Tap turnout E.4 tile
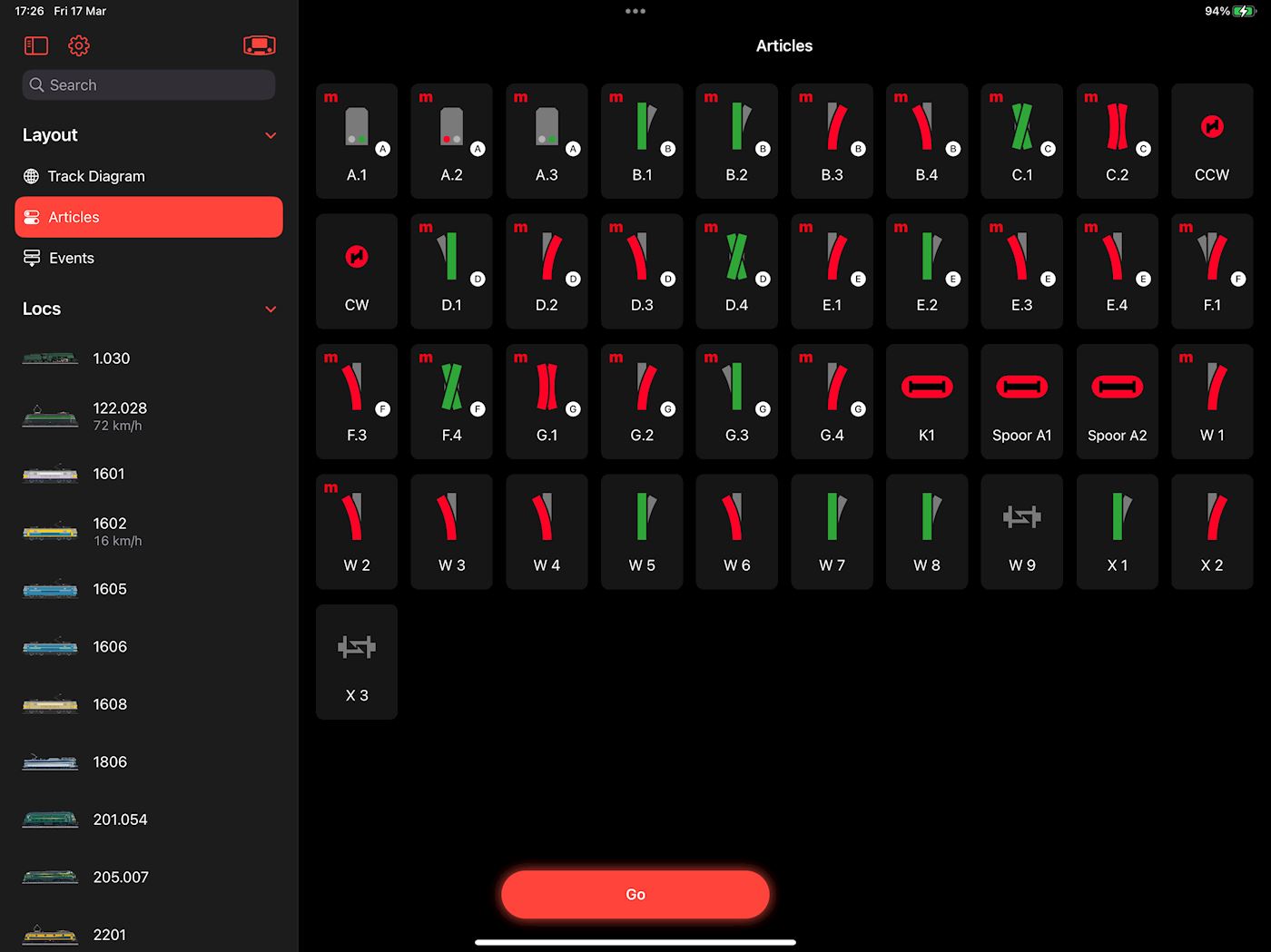The height and width of the screenshot is (952, 1271). (1118, 271)
